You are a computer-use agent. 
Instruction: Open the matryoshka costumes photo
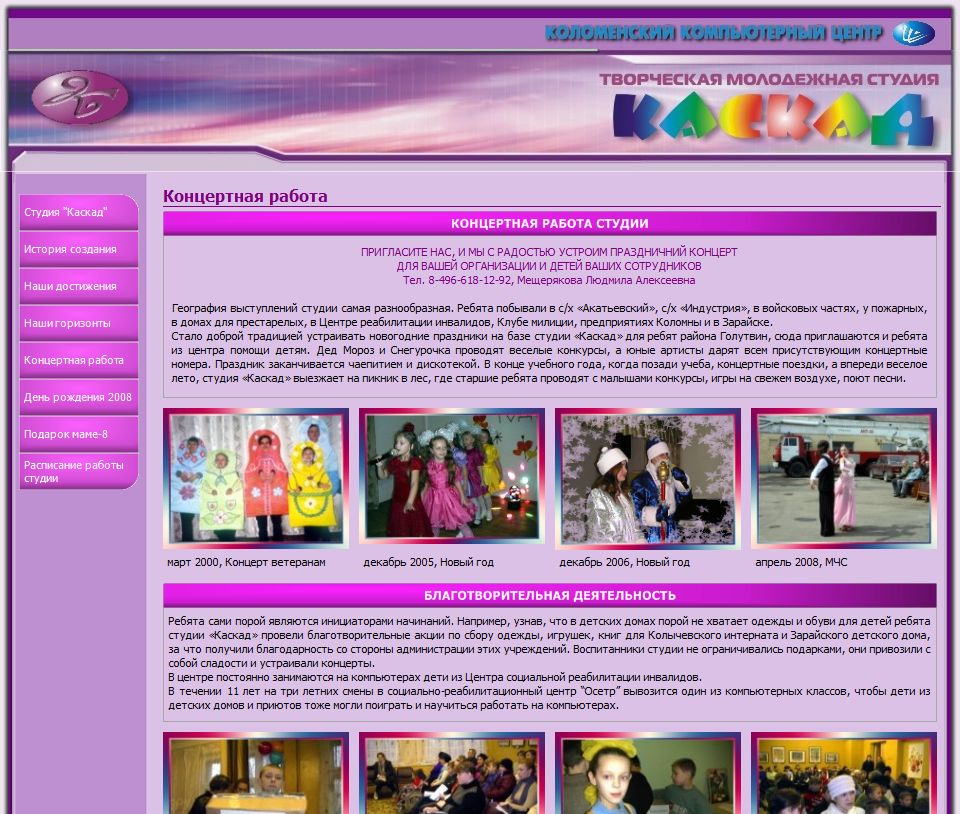(x=256, y=479)
